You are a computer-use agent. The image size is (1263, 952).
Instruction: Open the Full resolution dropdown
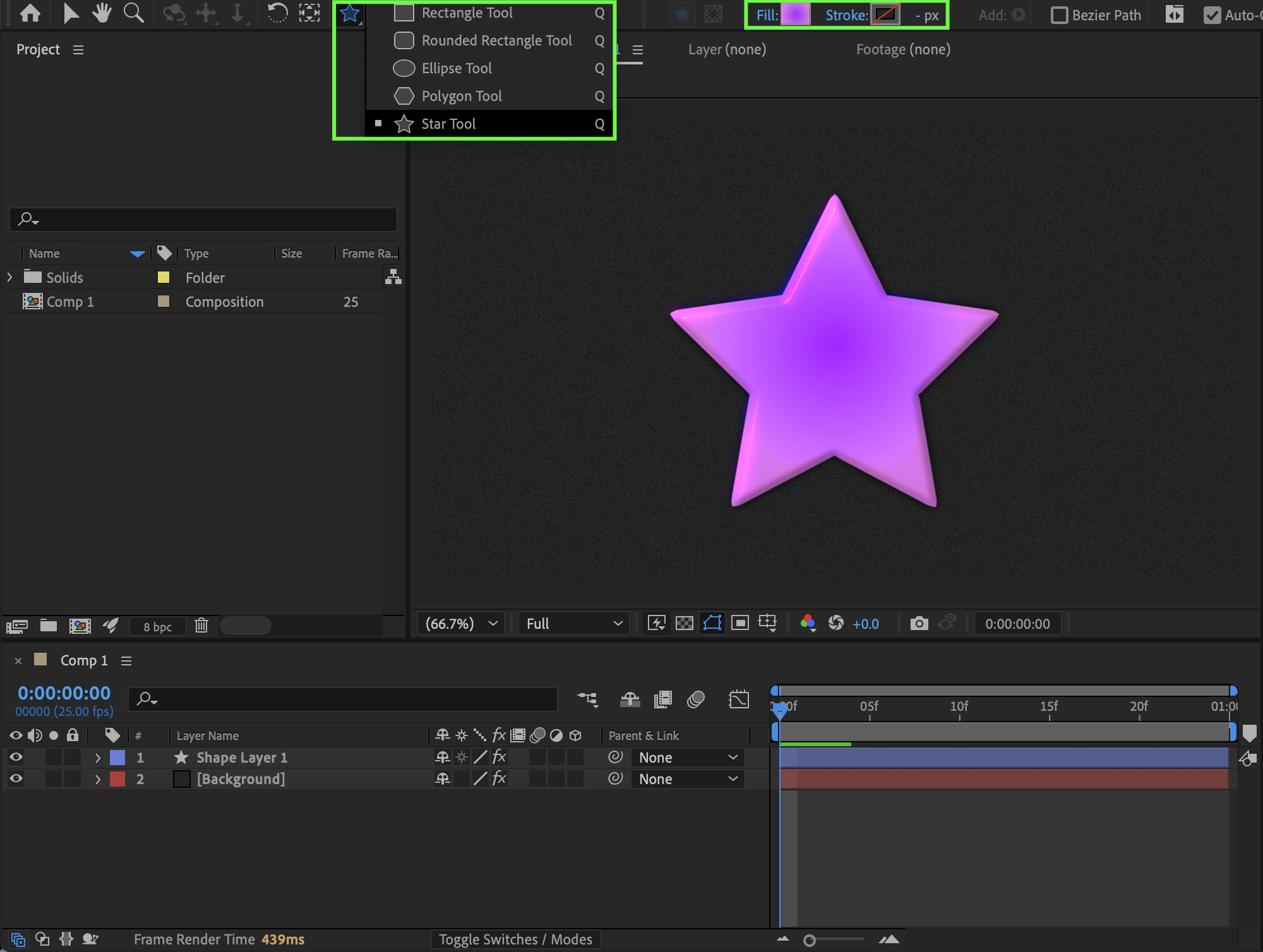(573, 624)
